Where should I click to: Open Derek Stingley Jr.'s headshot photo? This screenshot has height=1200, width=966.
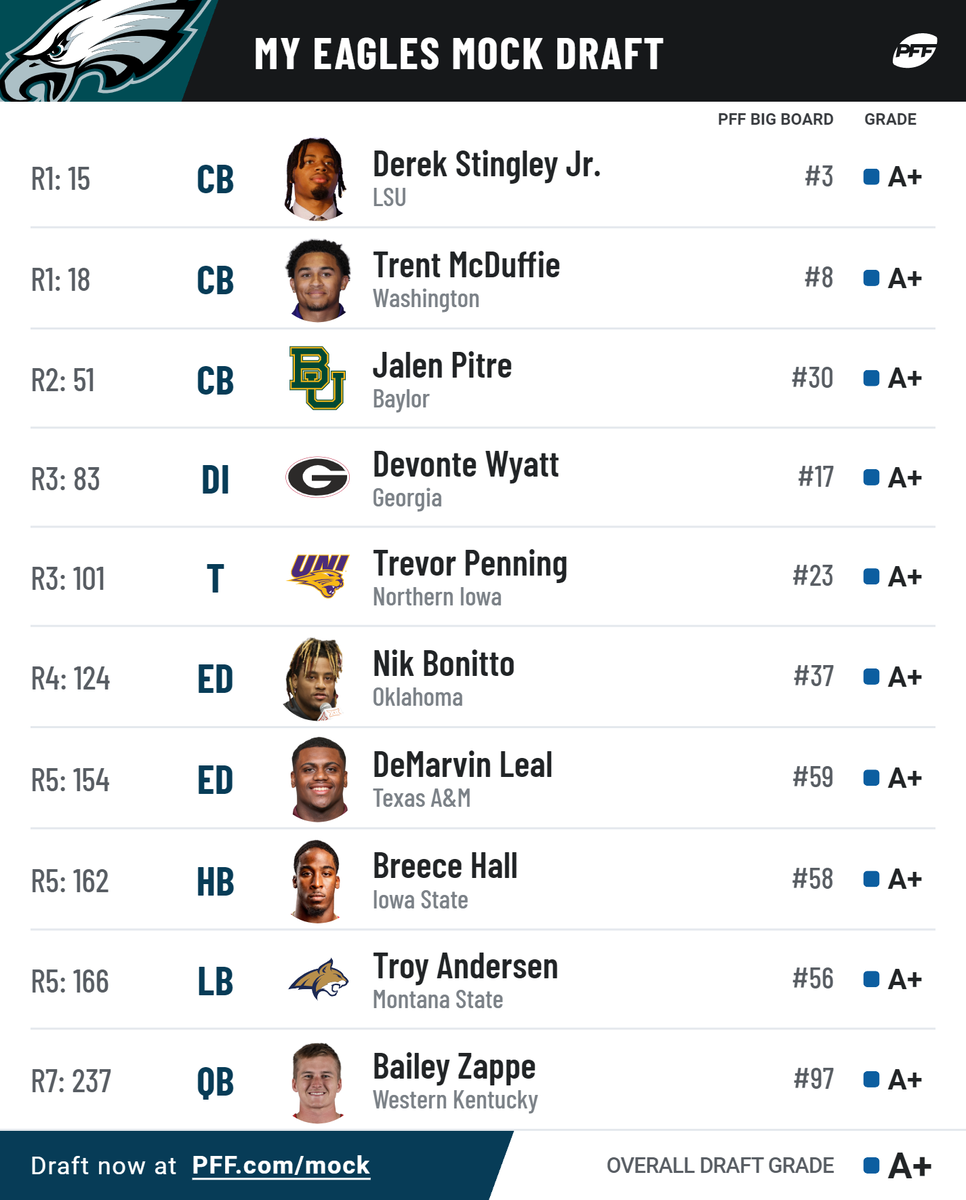pos(317,178)
